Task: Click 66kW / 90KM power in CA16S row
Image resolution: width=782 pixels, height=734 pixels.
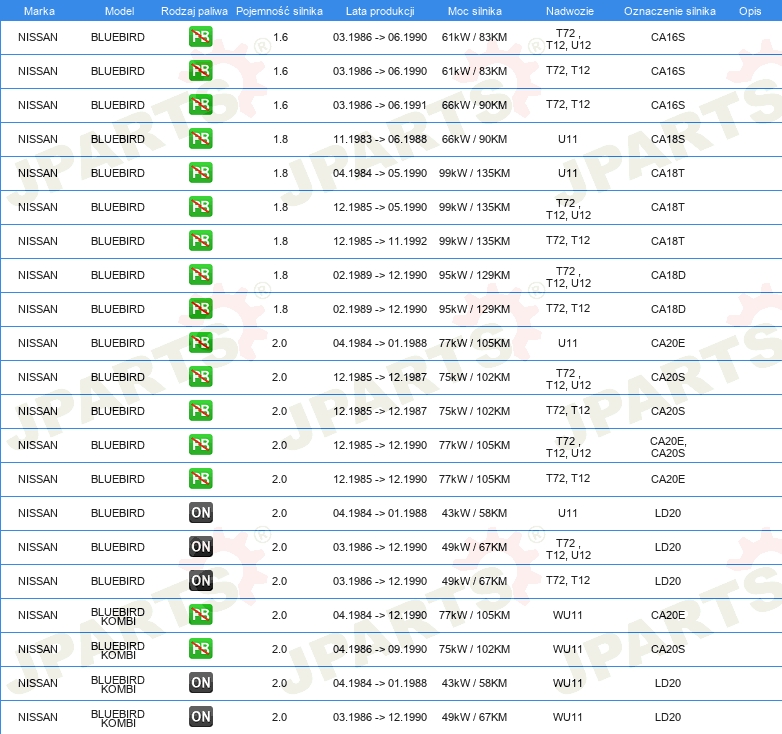Action: coord(474,105)
